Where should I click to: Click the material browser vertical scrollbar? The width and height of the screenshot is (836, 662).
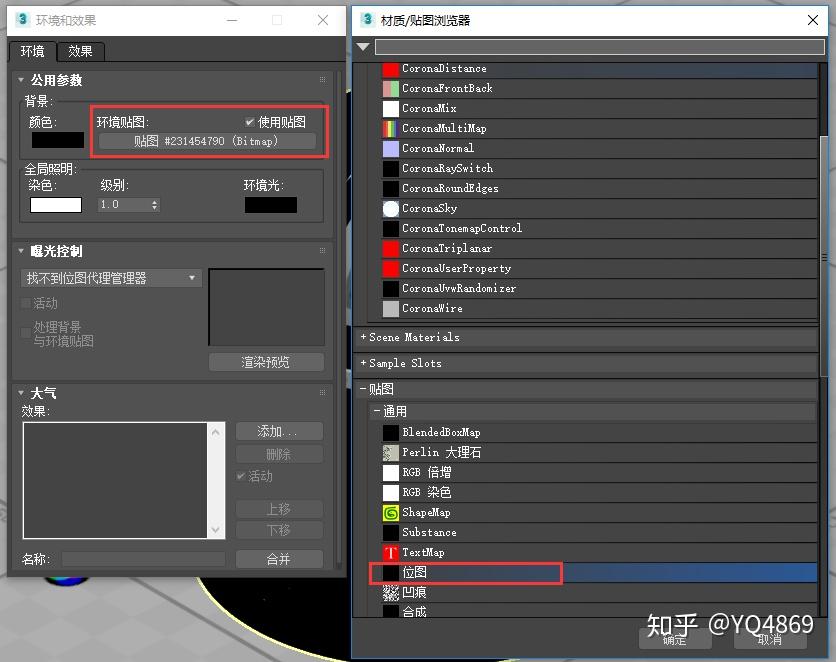pos(824,257)
